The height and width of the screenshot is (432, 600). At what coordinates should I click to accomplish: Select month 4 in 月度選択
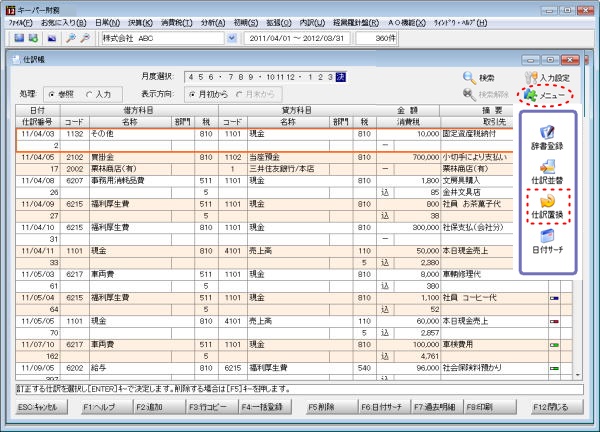tap(191, 77)
